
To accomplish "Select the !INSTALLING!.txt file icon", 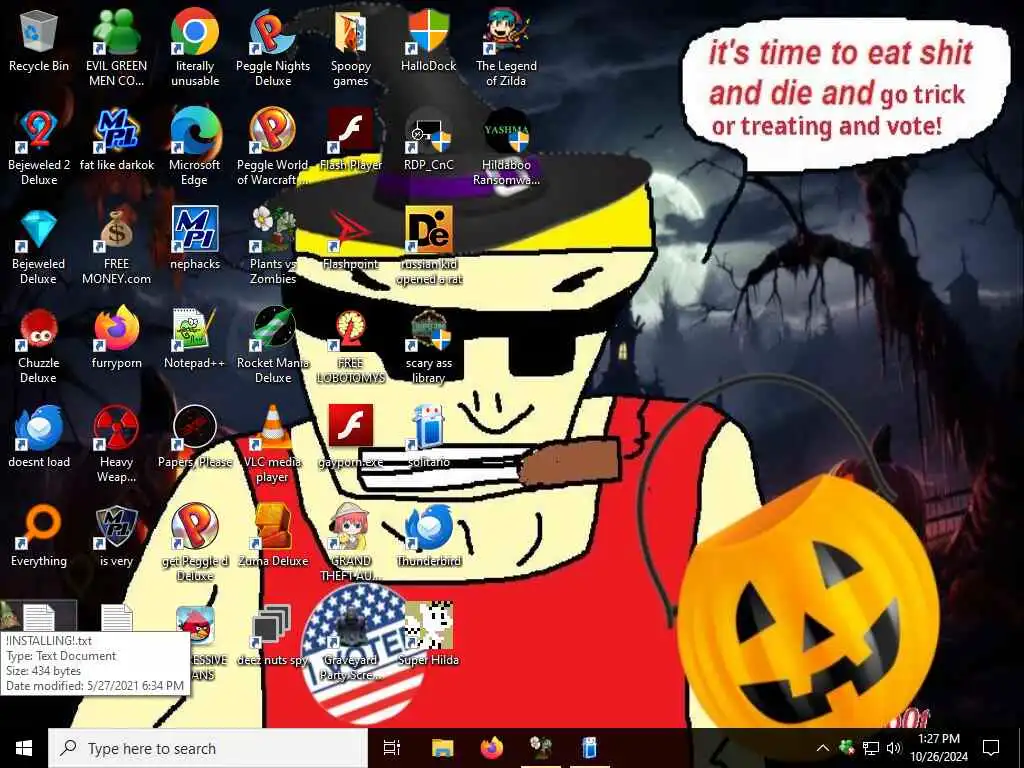I will coord(39,618).
